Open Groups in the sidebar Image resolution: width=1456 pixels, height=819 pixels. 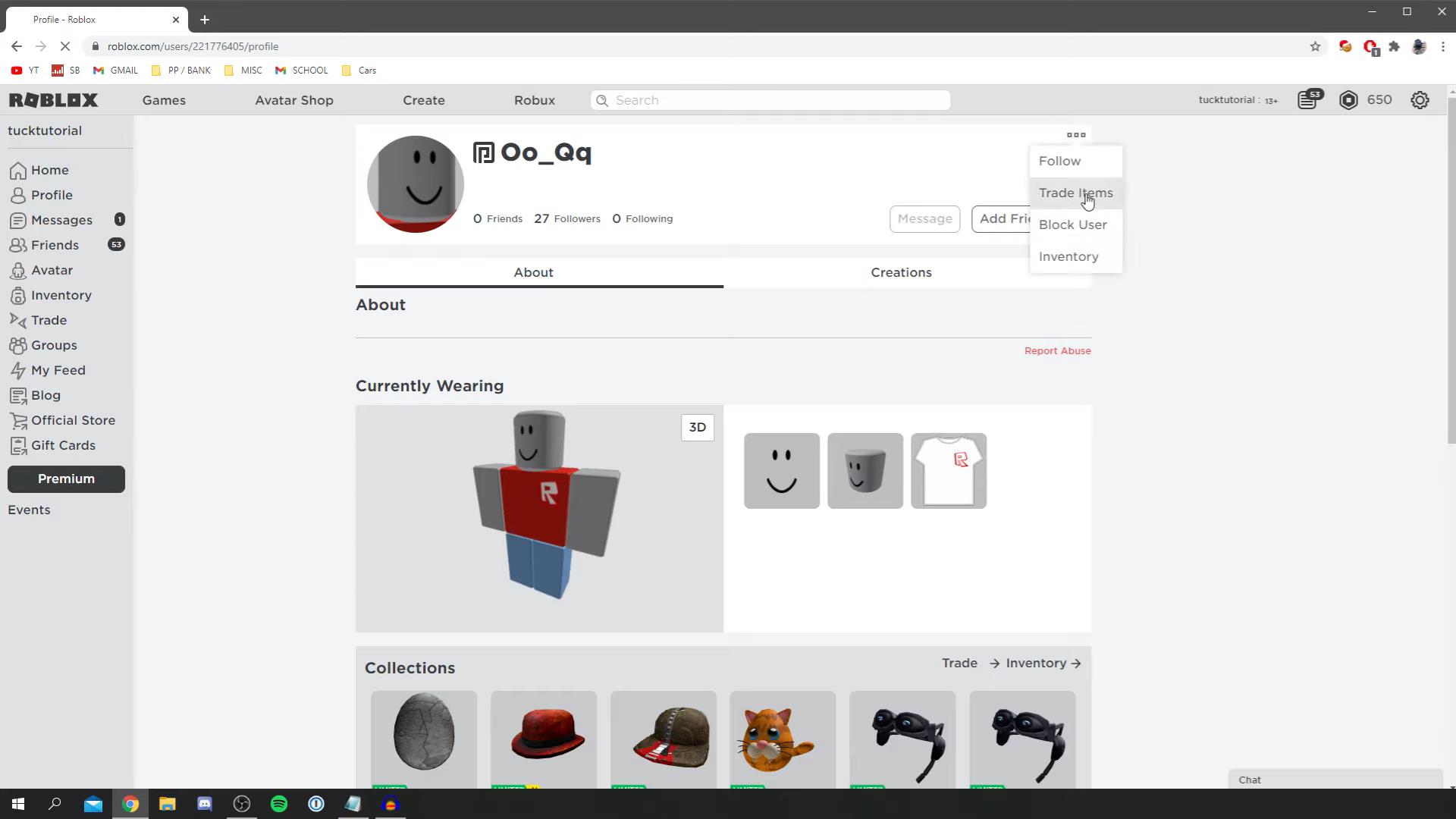coord(43,346)
